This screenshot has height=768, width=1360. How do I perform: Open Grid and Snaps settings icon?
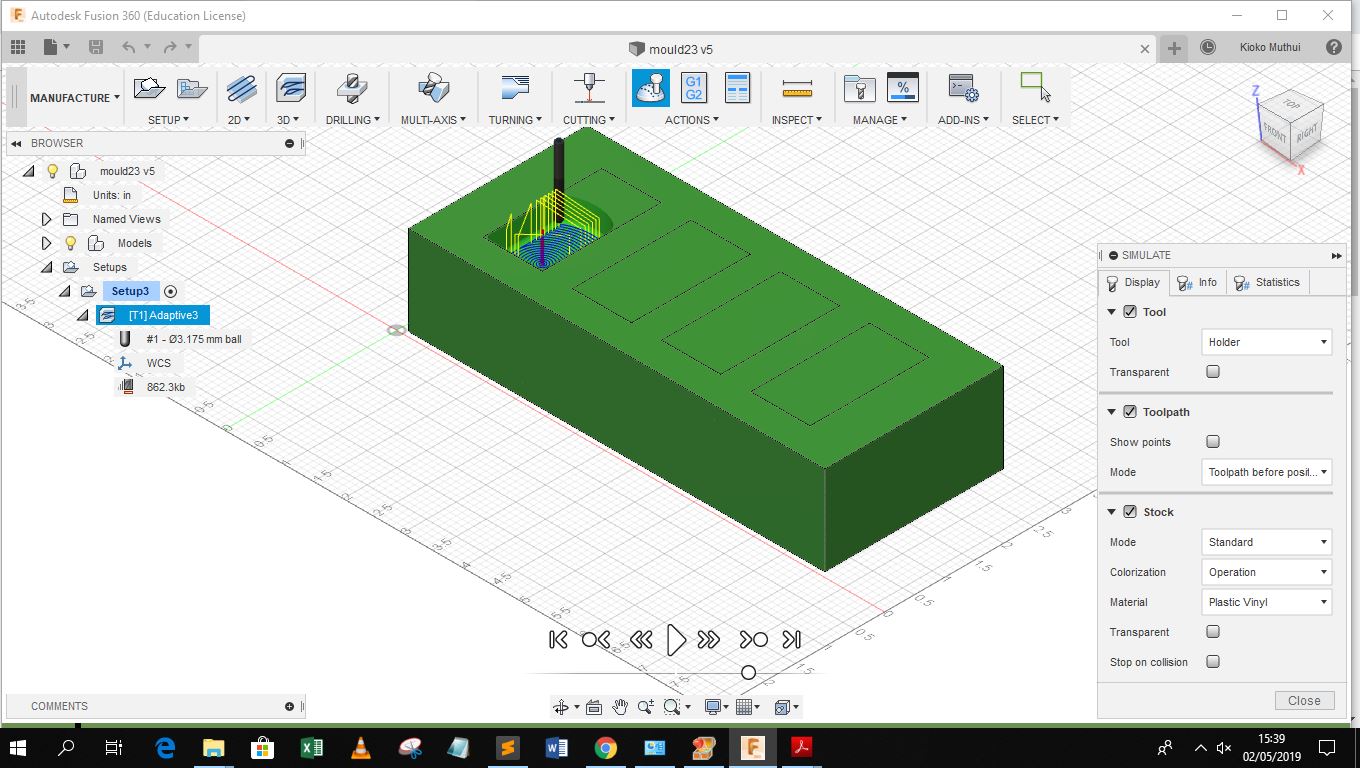[743, 707]
